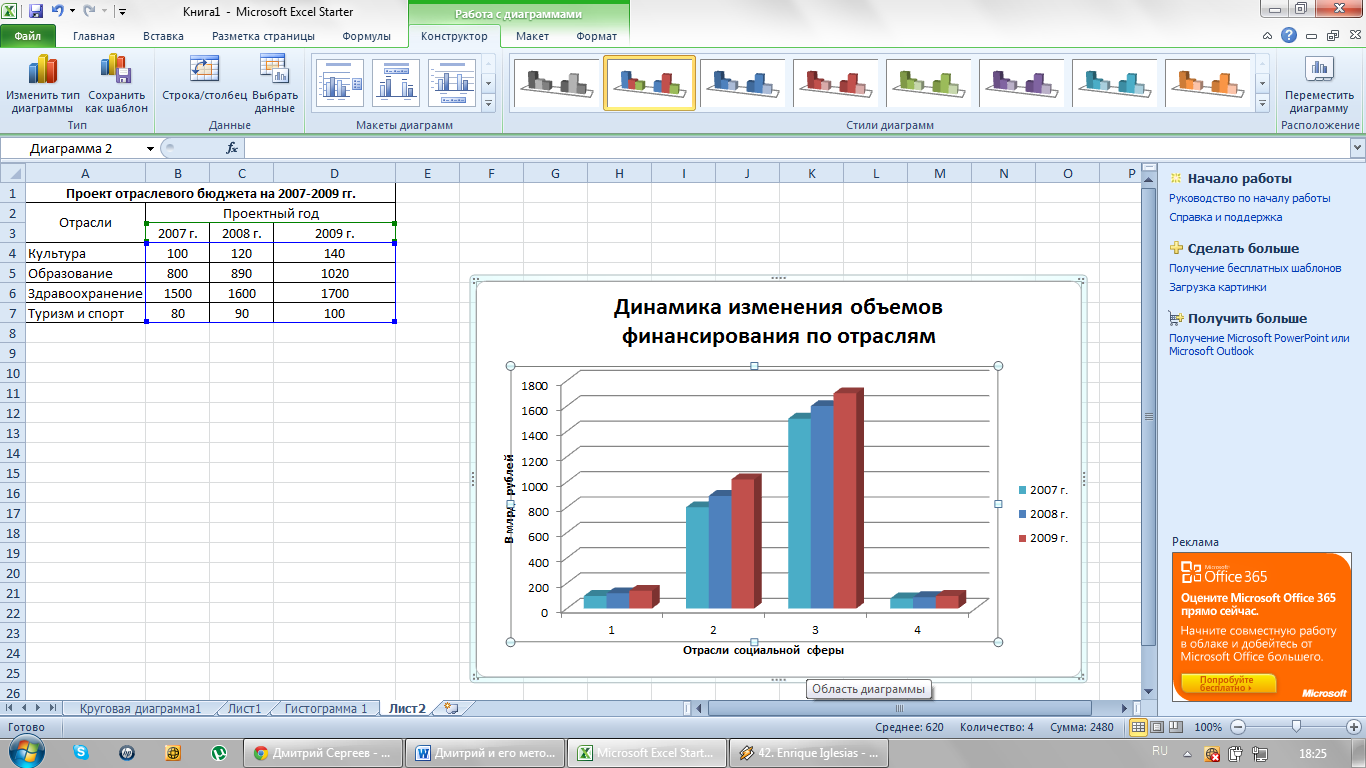Screen dimensions: 1366x768
Task: Open Справка и поддержка link
Action: [x=1225, y=217]
